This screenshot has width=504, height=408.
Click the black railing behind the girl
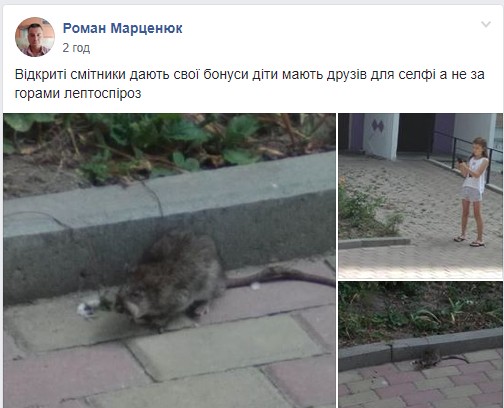pyautogui.click(x=463, y=155)
